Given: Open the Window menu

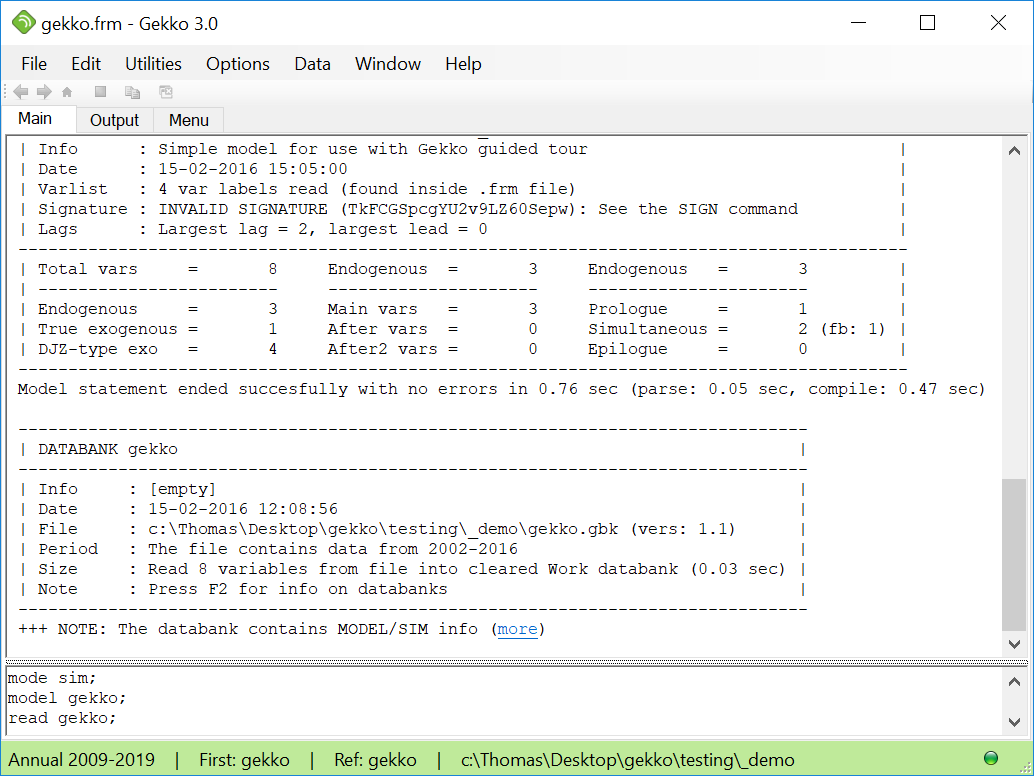Looking at the screenshot, I should [x=387, y=63].
